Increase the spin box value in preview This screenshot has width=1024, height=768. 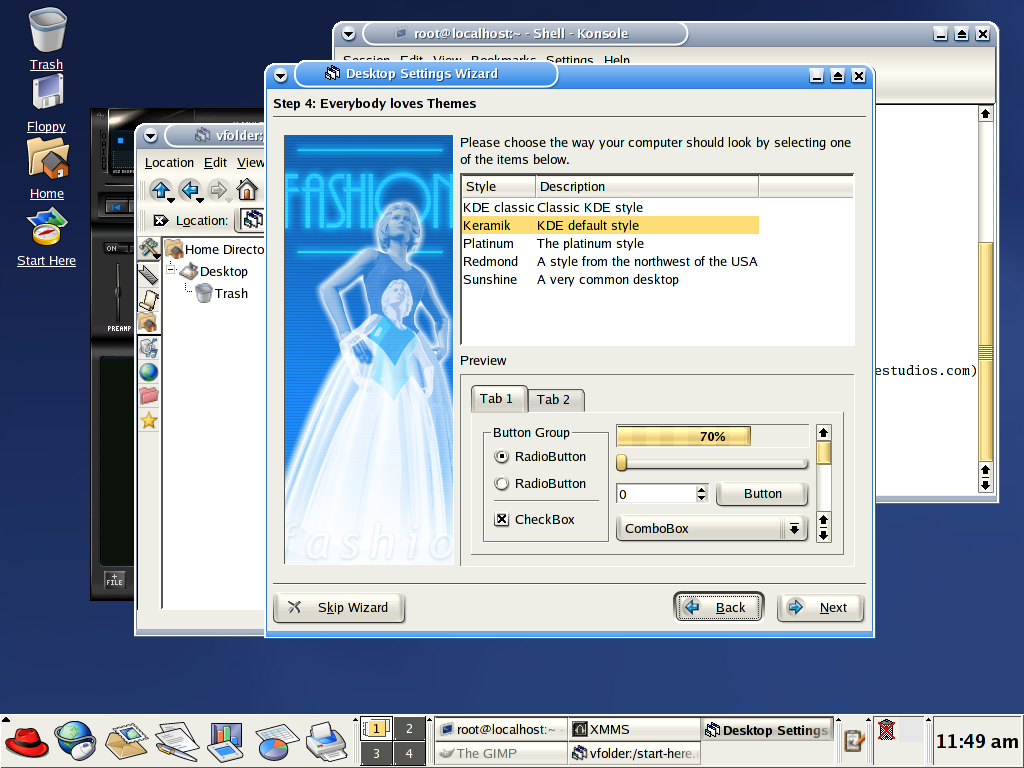pos(701,489)
